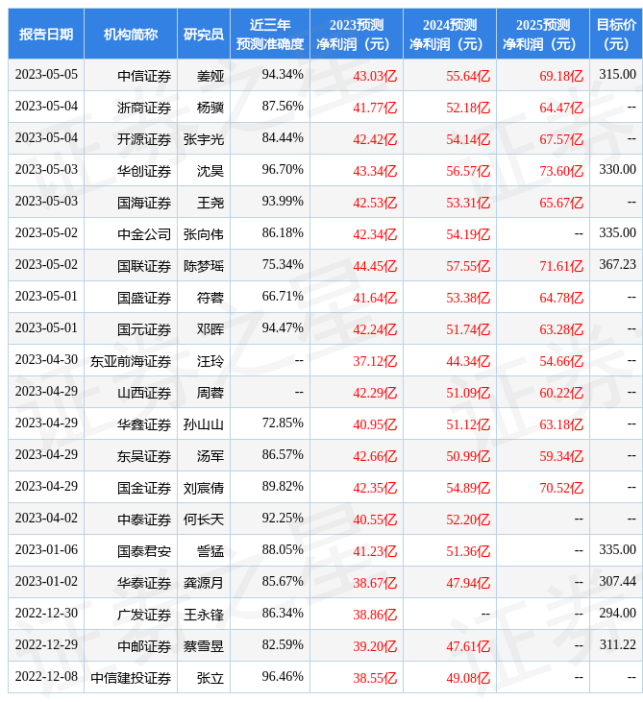Click the date 2023-01-06

point(46,550)
